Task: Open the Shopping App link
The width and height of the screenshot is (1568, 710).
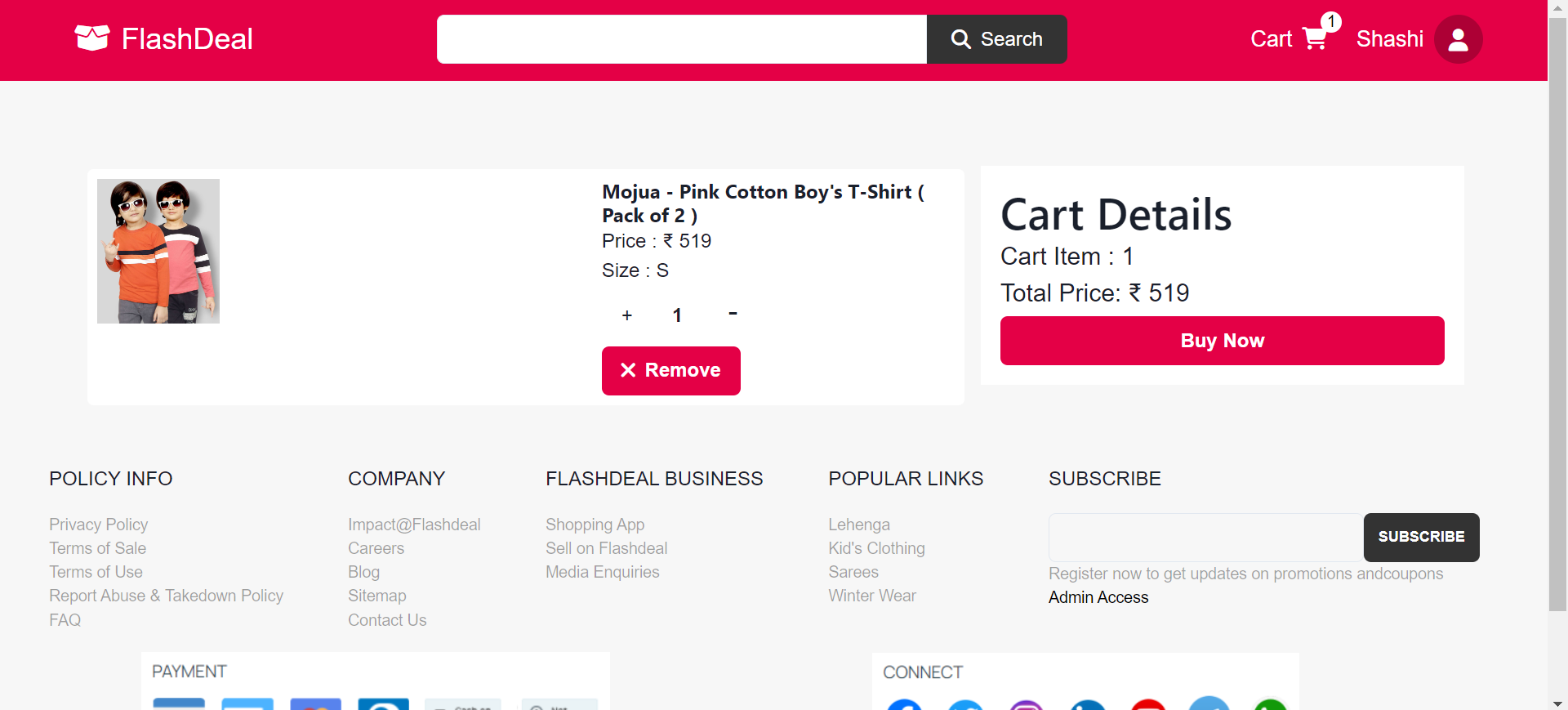Action: tap(595, 525)
